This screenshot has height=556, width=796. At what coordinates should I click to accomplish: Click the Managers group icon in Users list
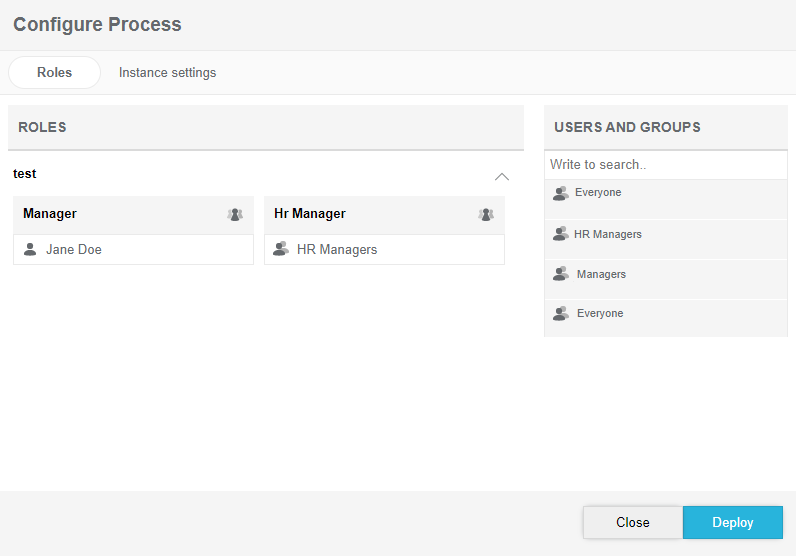(x=561, y=274)
